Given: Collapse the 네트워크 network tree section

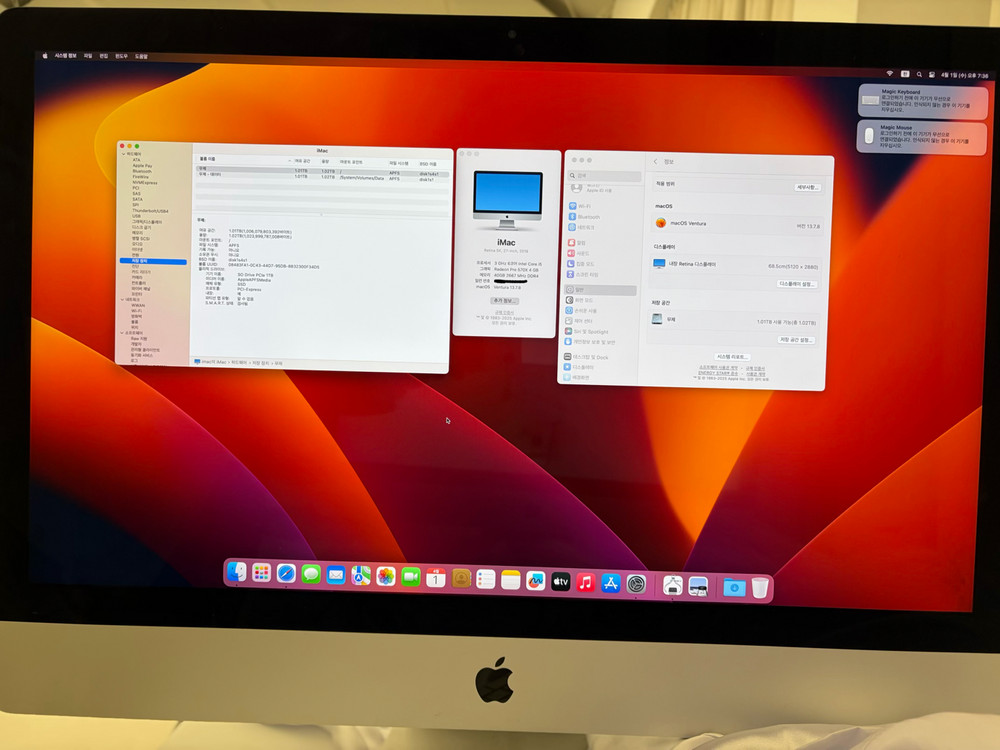Looking at the screenshot, I should [122, 299].
